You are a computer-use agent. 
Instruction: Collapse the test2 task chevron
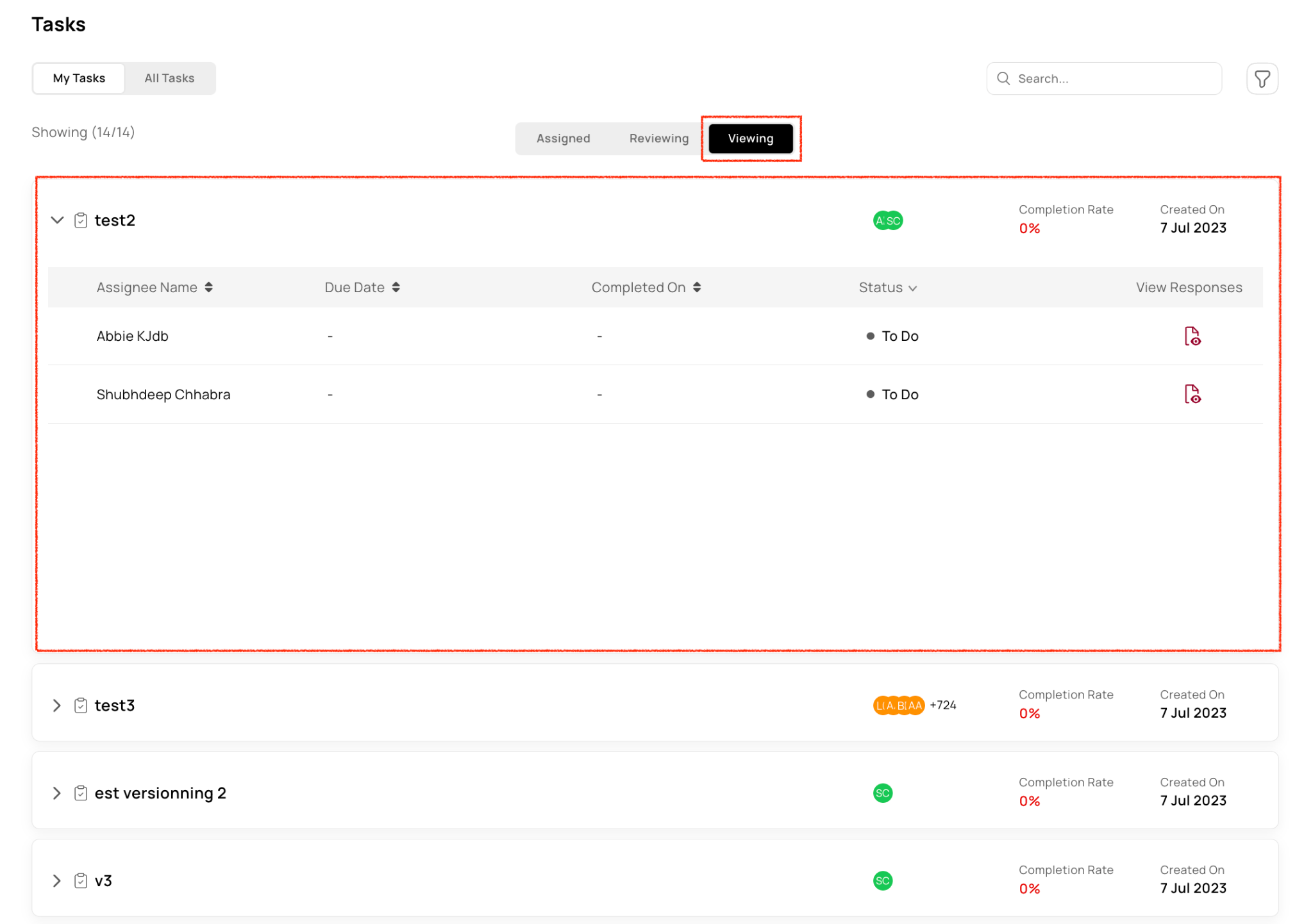tap(57, 220)
